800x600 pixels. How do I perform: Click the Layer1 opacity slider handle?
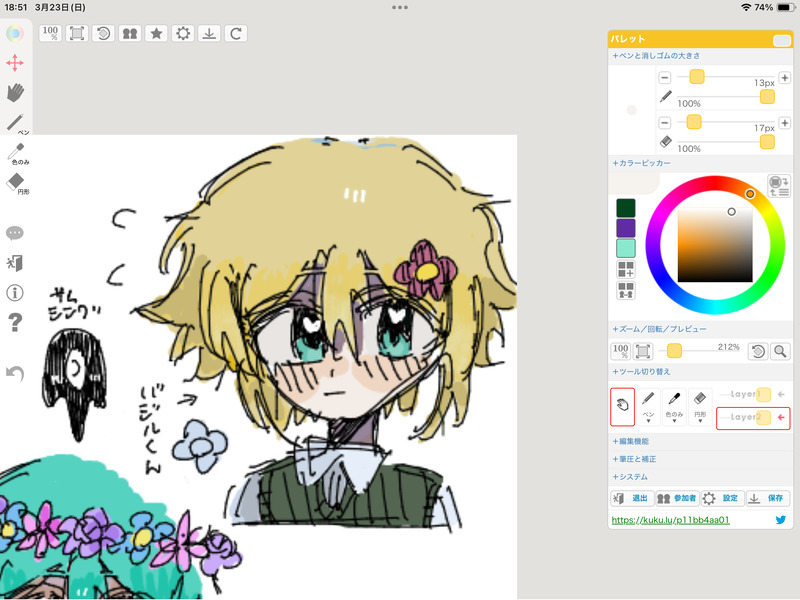764,394
